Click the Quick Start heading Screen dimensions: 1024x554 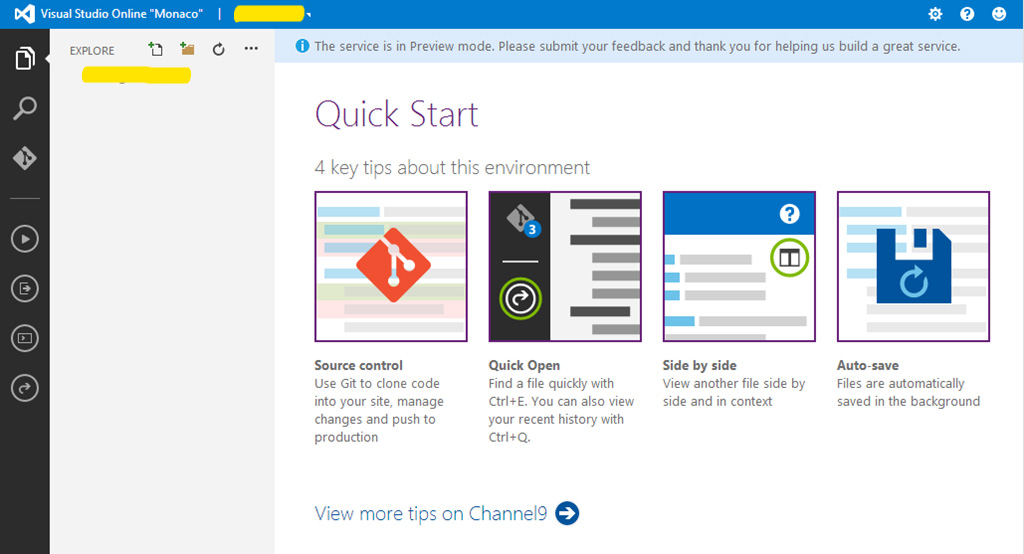click(396, 115)
